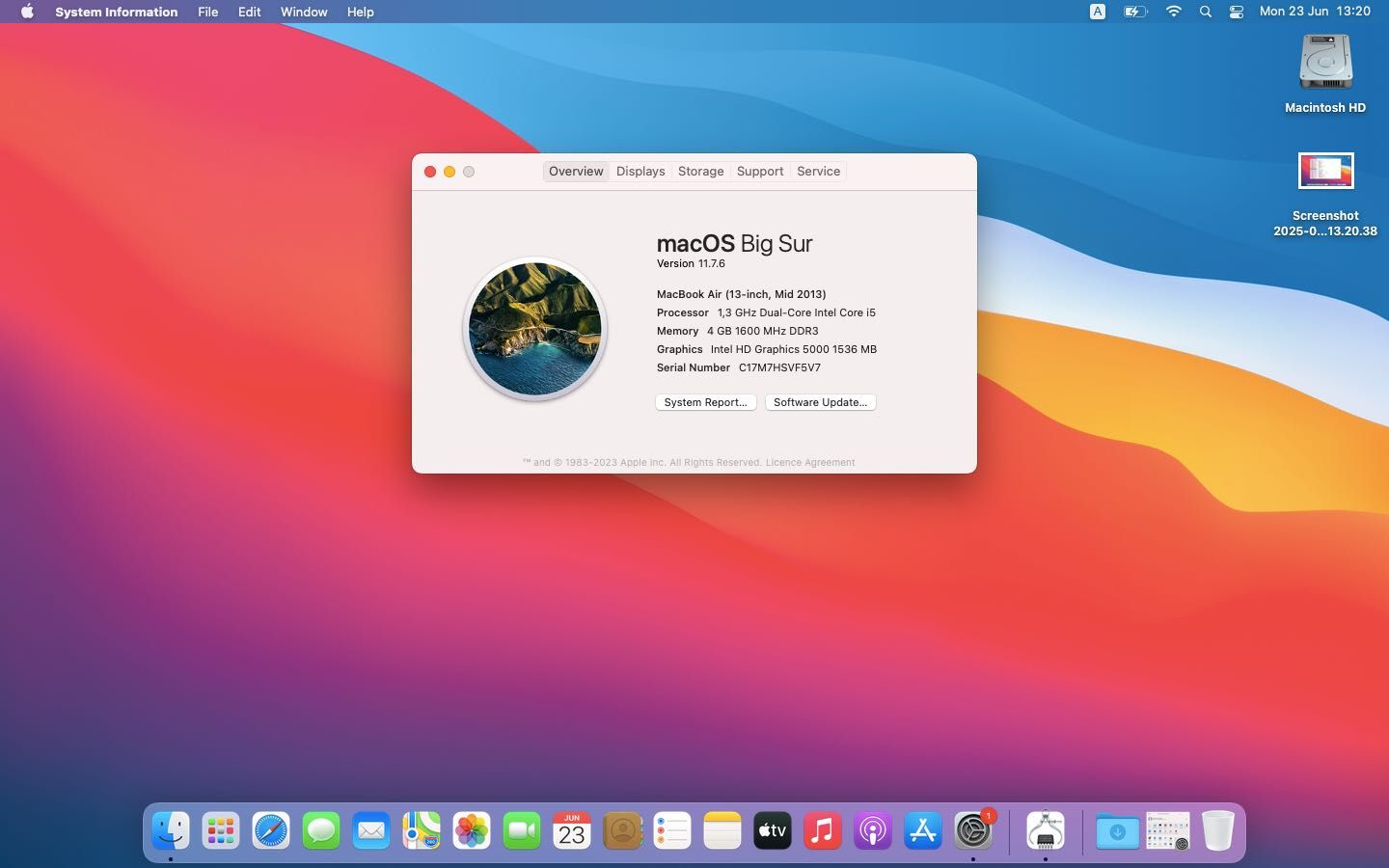Launch Apple TV app
The height and width of the screenshot is (868, 1389).
tap(773, 830)
